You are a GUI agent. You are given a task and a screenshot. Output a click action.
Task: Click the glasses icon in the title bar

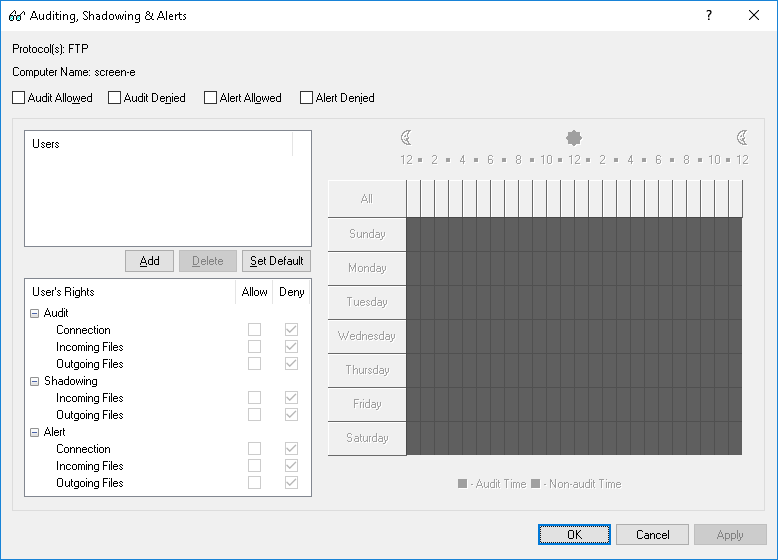[x=16, y=16]
